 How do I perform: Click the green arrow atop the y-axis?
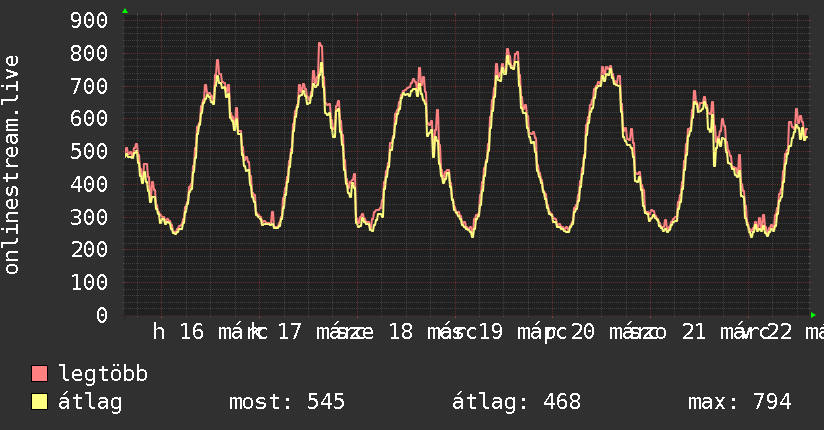tap(124, 11)
